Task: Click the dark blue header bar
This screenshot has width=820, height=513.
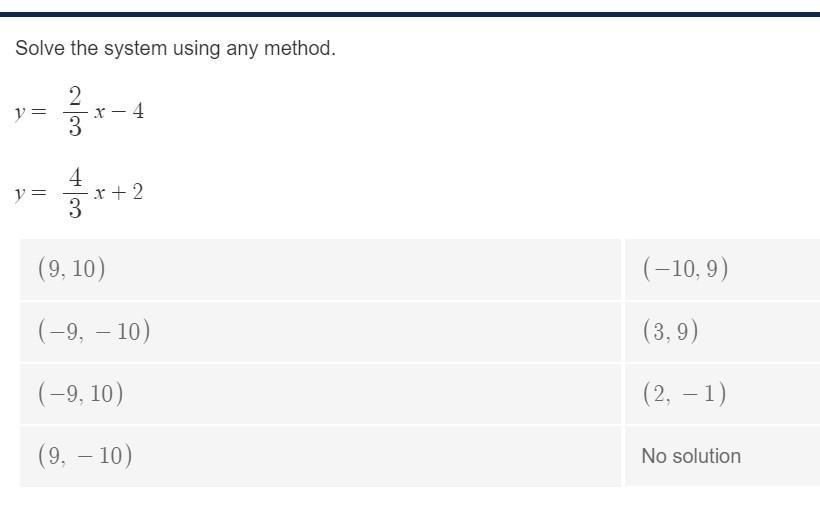Action: 410,14
